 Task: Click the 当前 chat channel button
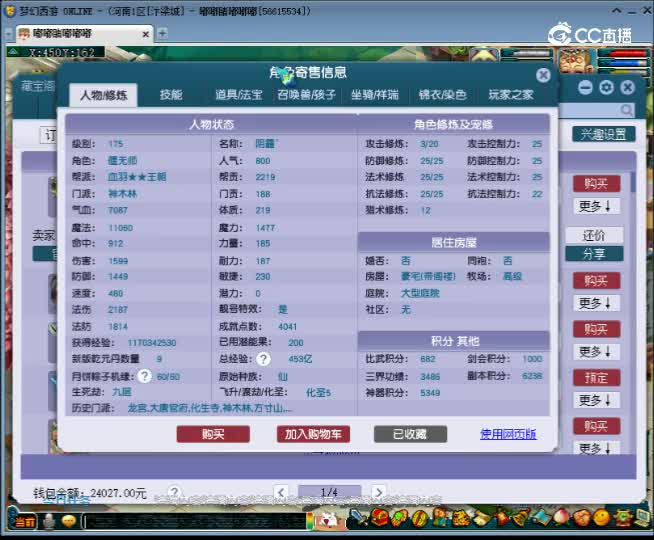pyautogui.click(x=25, y=522)
